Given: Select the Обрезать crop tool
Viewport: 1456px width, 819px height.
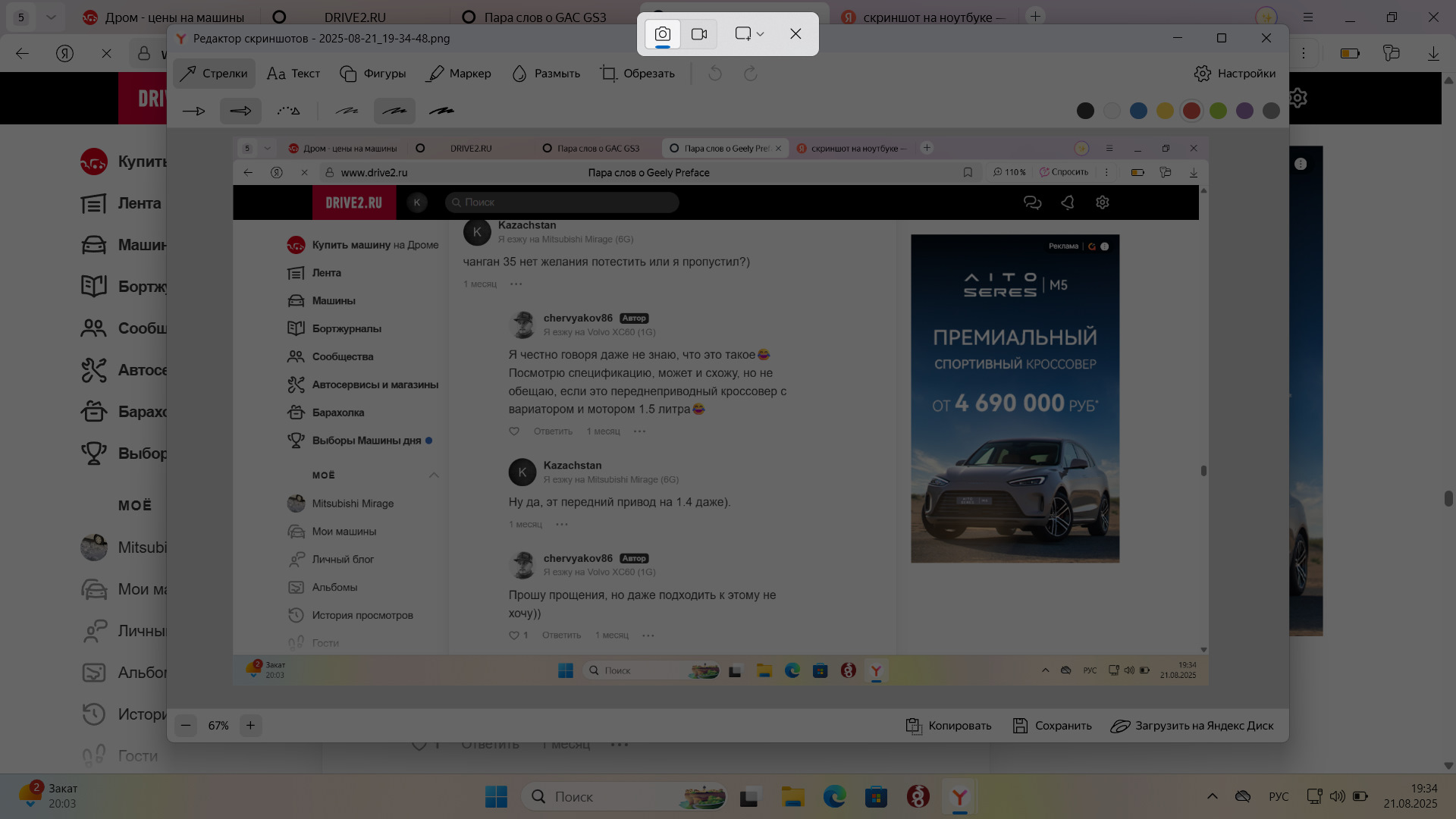Looking at the screenshot, I should pyautogui.click(x=637, y=74).
